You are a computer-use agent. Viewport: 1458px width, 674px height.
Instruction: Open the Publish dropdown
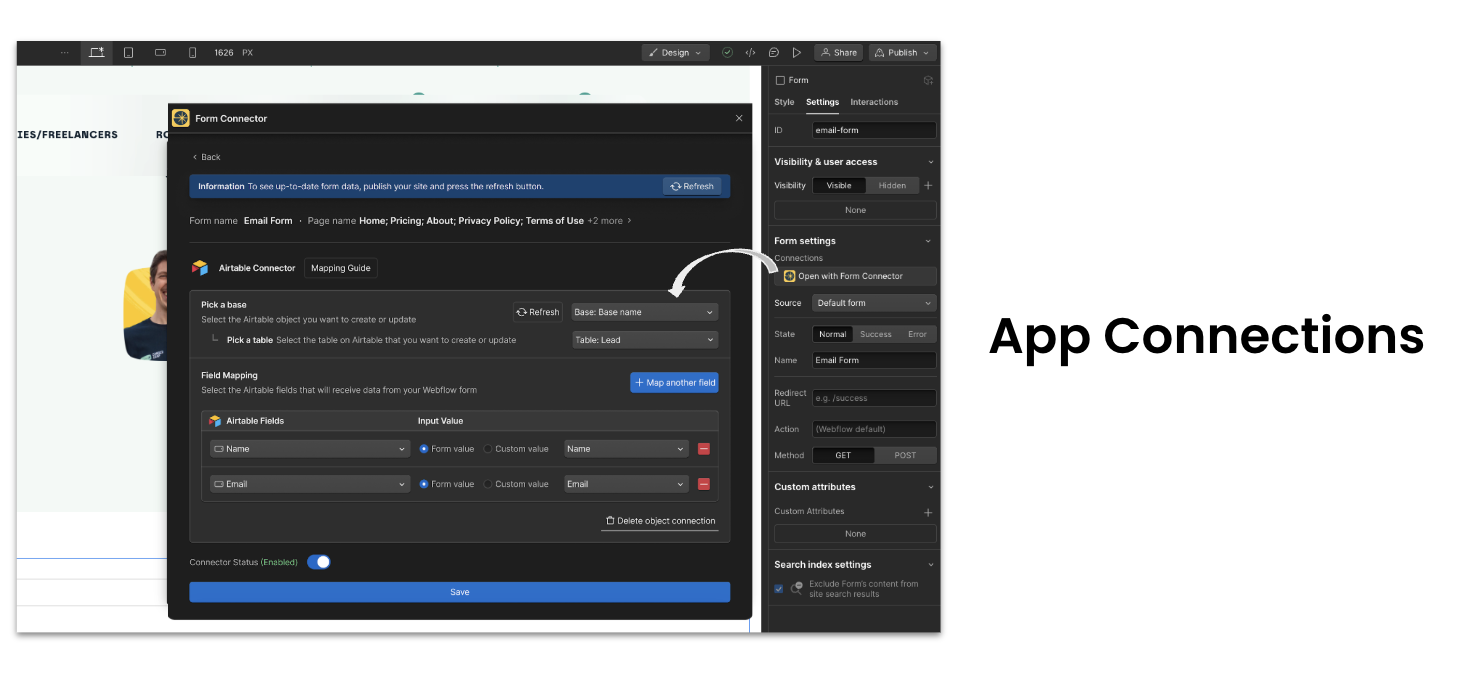[903, 52]
